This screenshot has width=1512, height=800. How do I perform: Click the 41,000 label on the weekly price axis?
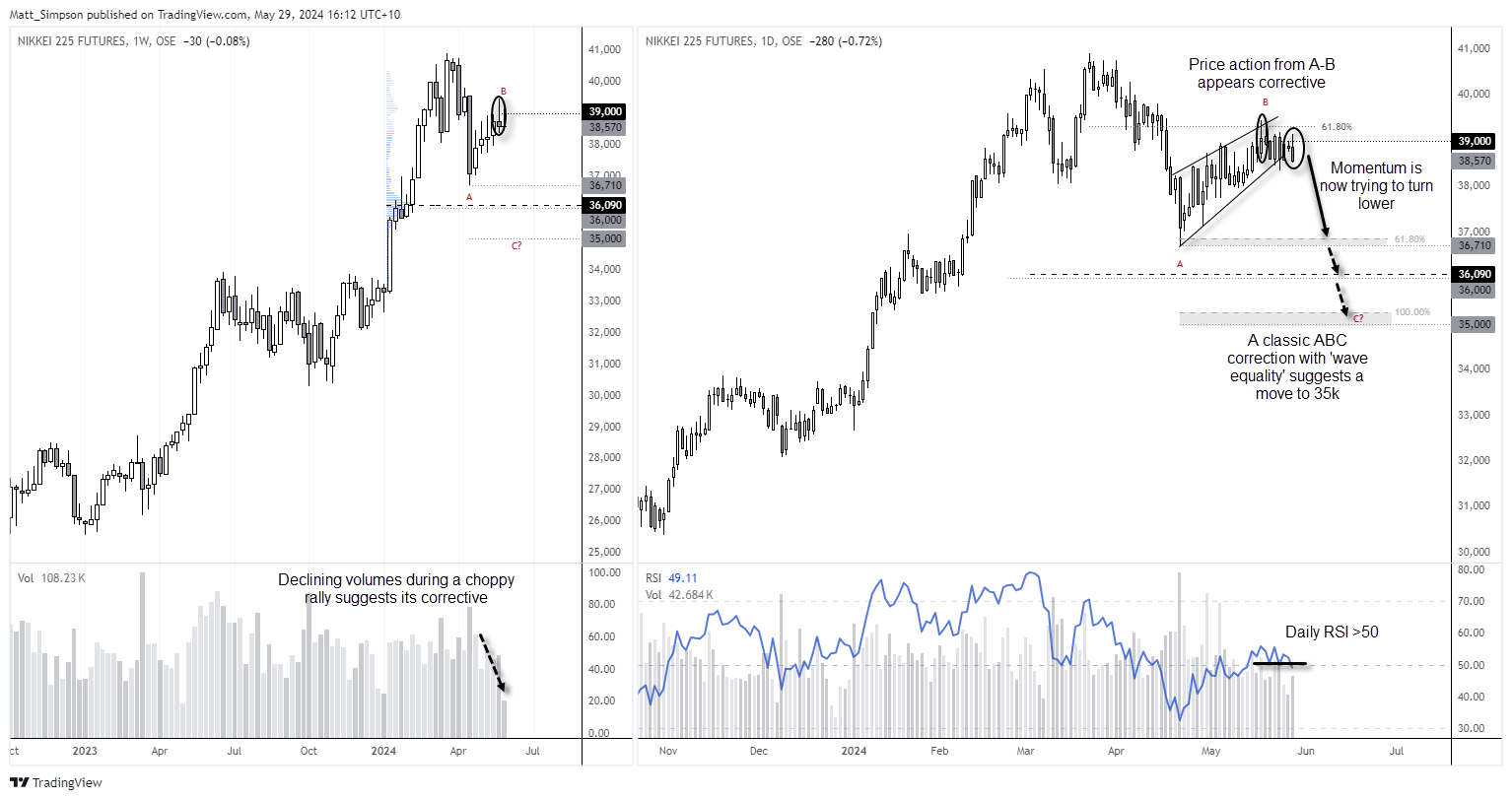click(x=604, y=49)
